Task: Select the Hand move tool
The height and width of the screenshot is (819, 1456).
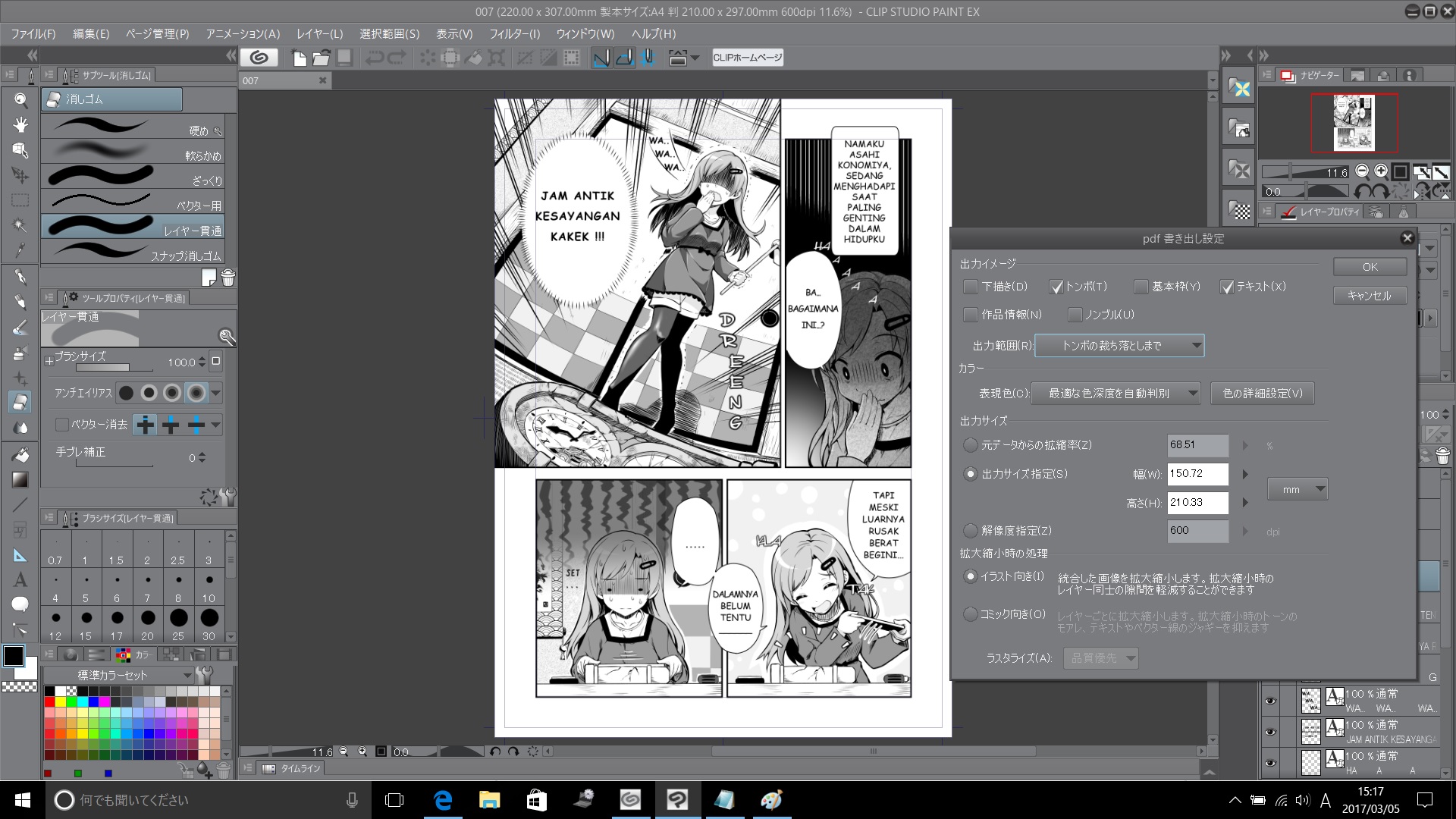Action: (20, 124)
